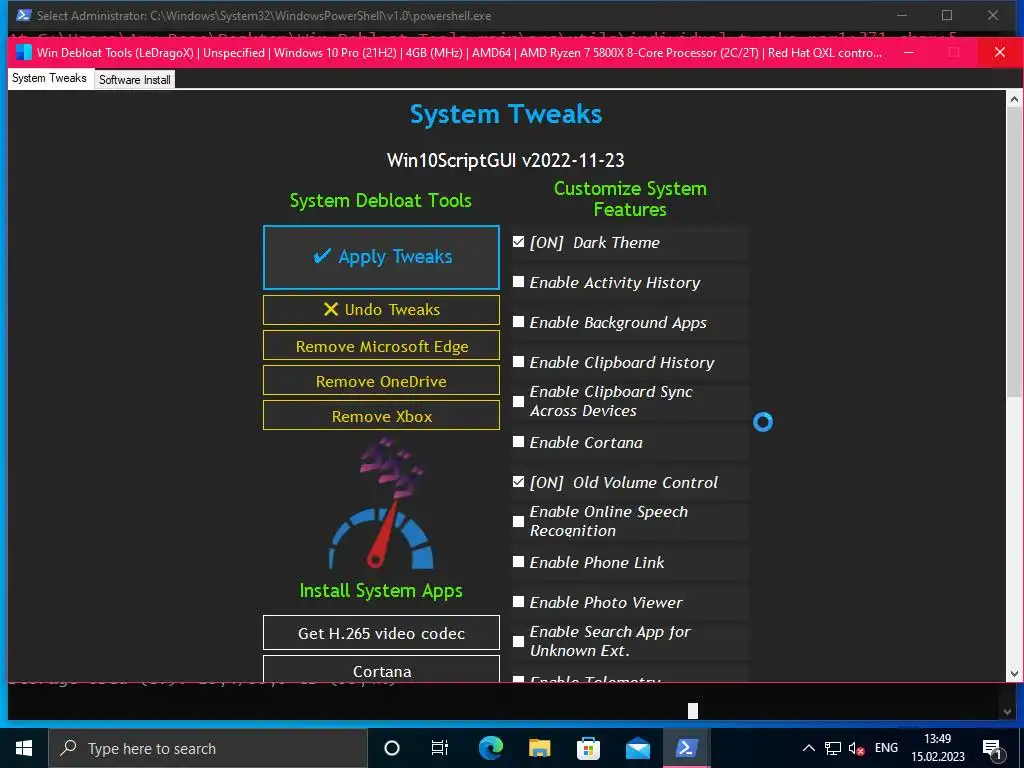Open the Software Install tab
Viewport: 1024px width, 768px height.
135,80
